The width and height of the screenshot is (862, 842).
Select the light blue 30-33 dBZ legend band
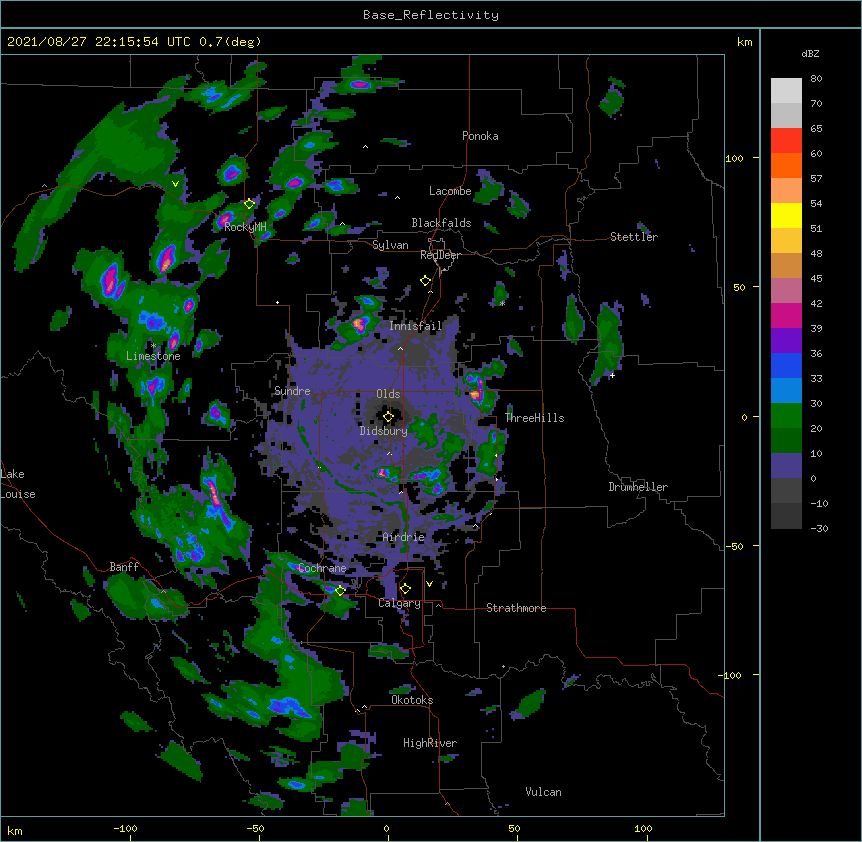(786, 391)
